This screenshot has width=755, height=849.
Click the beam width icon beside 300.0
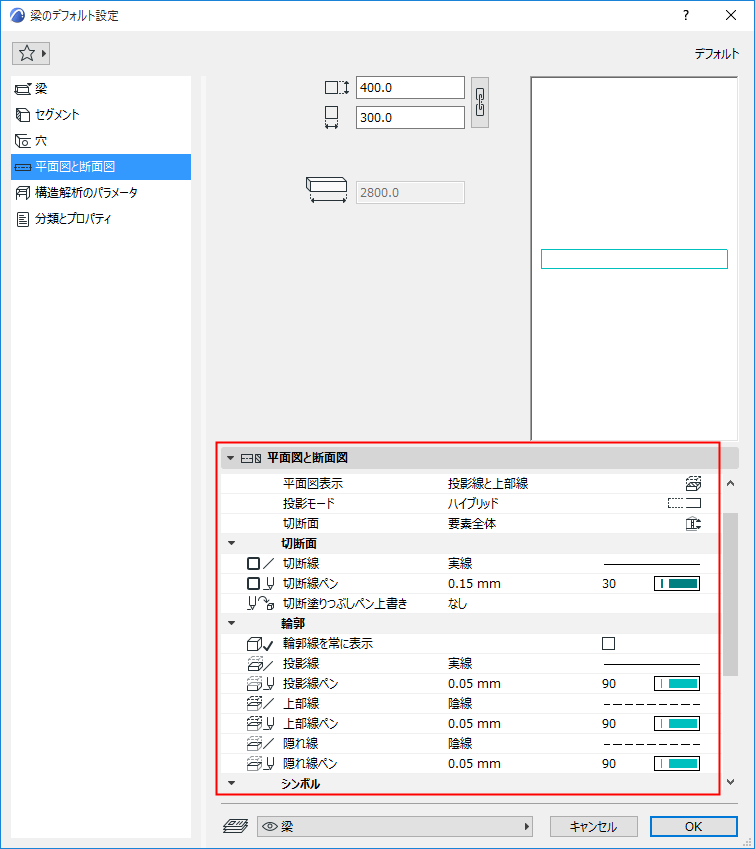pos(331,117)
